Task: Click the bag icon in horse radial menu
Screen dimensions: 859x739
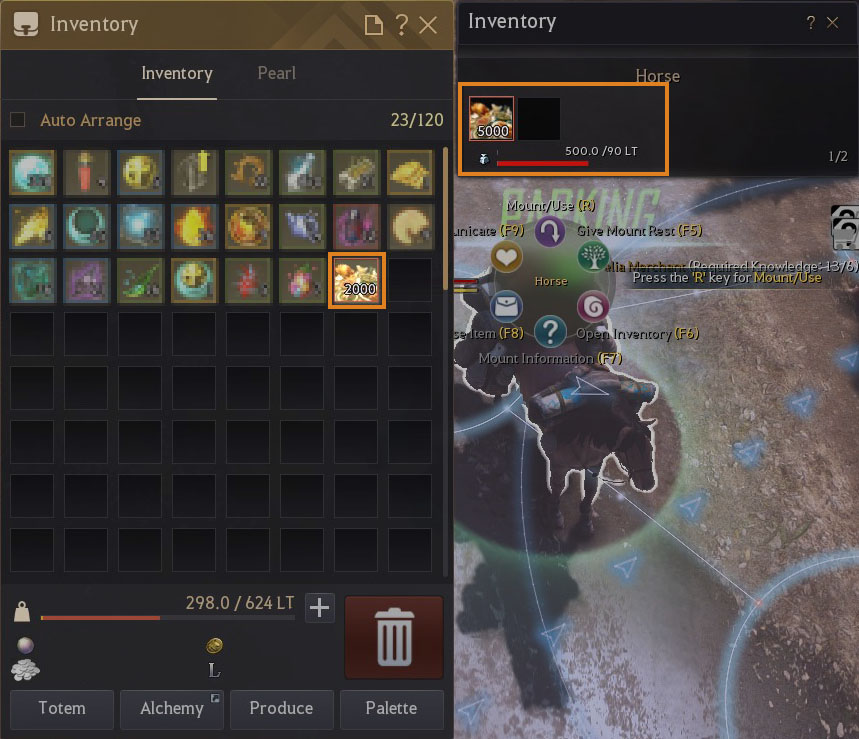Action: pos(506,306)
